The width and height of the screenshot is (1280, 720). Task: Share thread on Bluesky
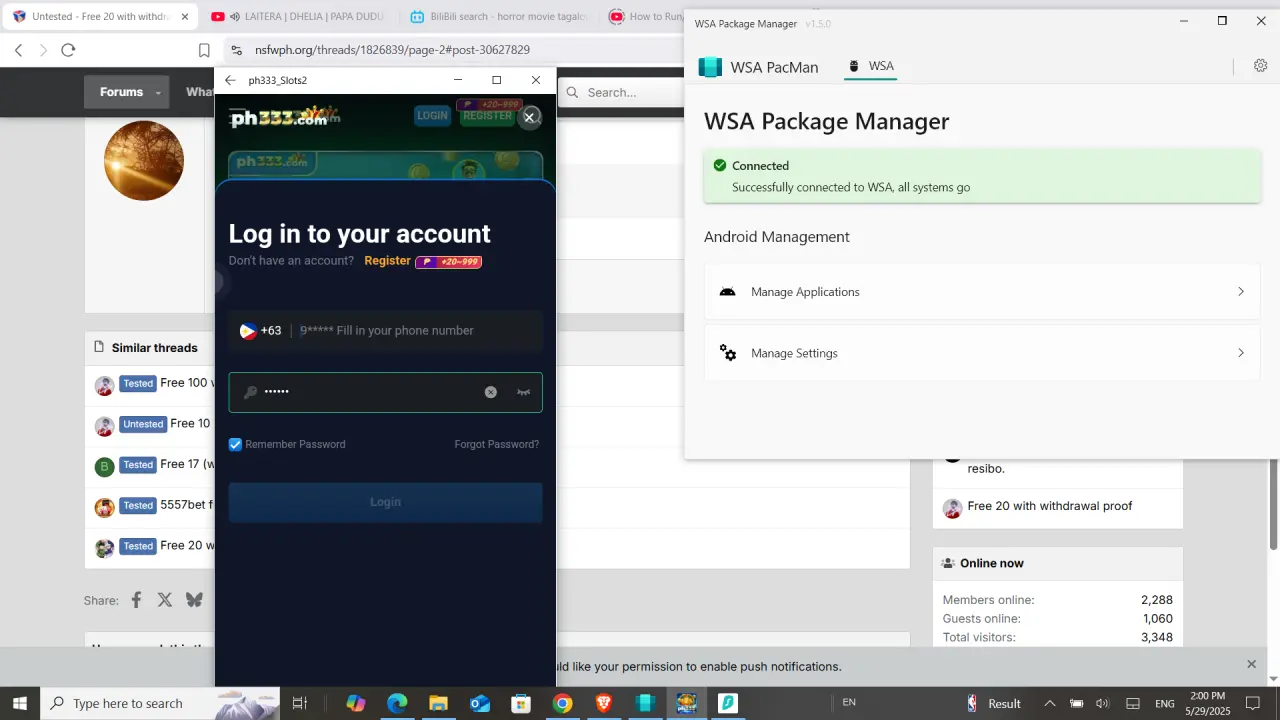pyautogui.click(x=194, y=600)
